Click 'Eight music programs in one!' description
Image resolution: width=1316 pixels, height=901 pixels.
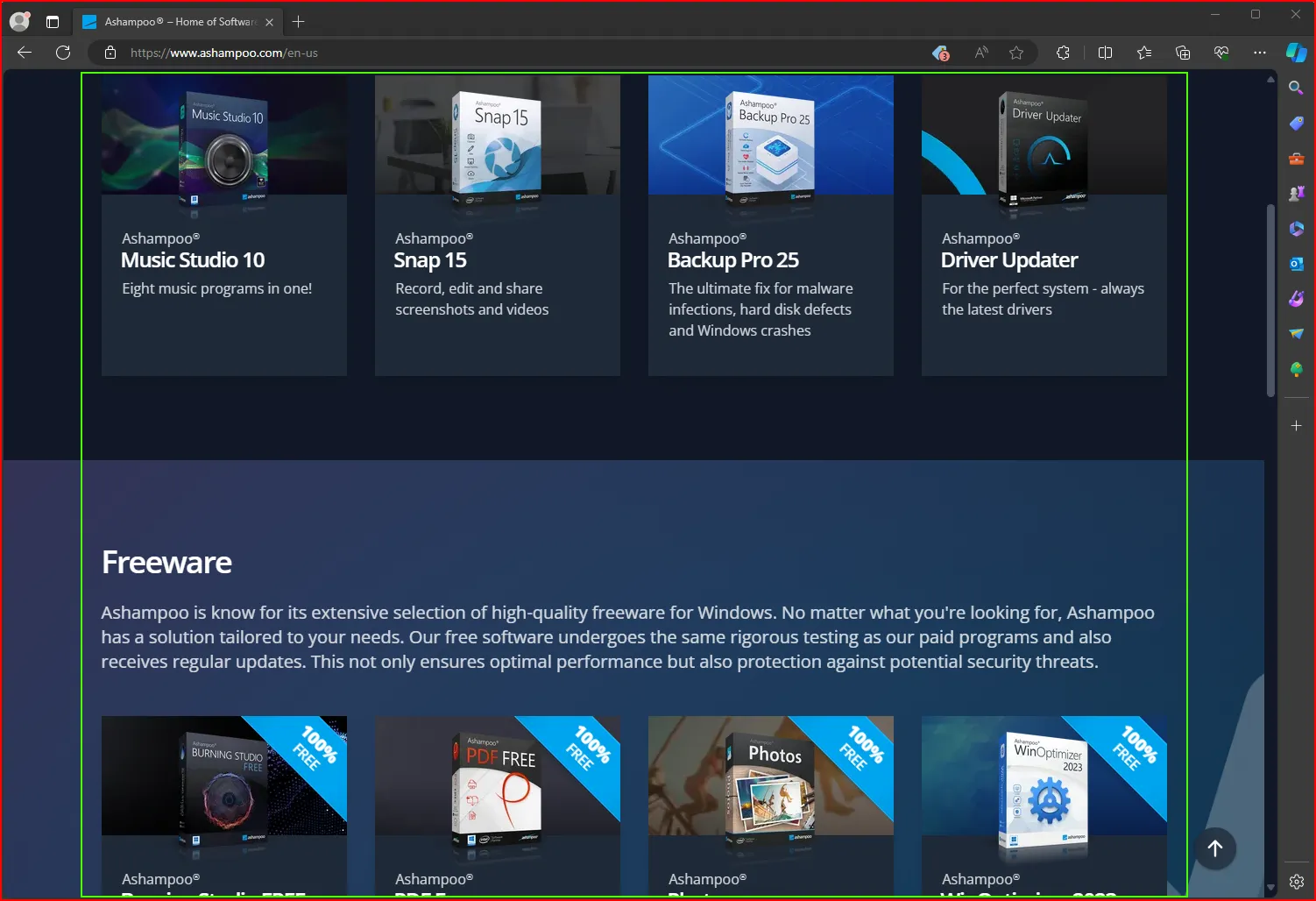[x=217, y=288]
